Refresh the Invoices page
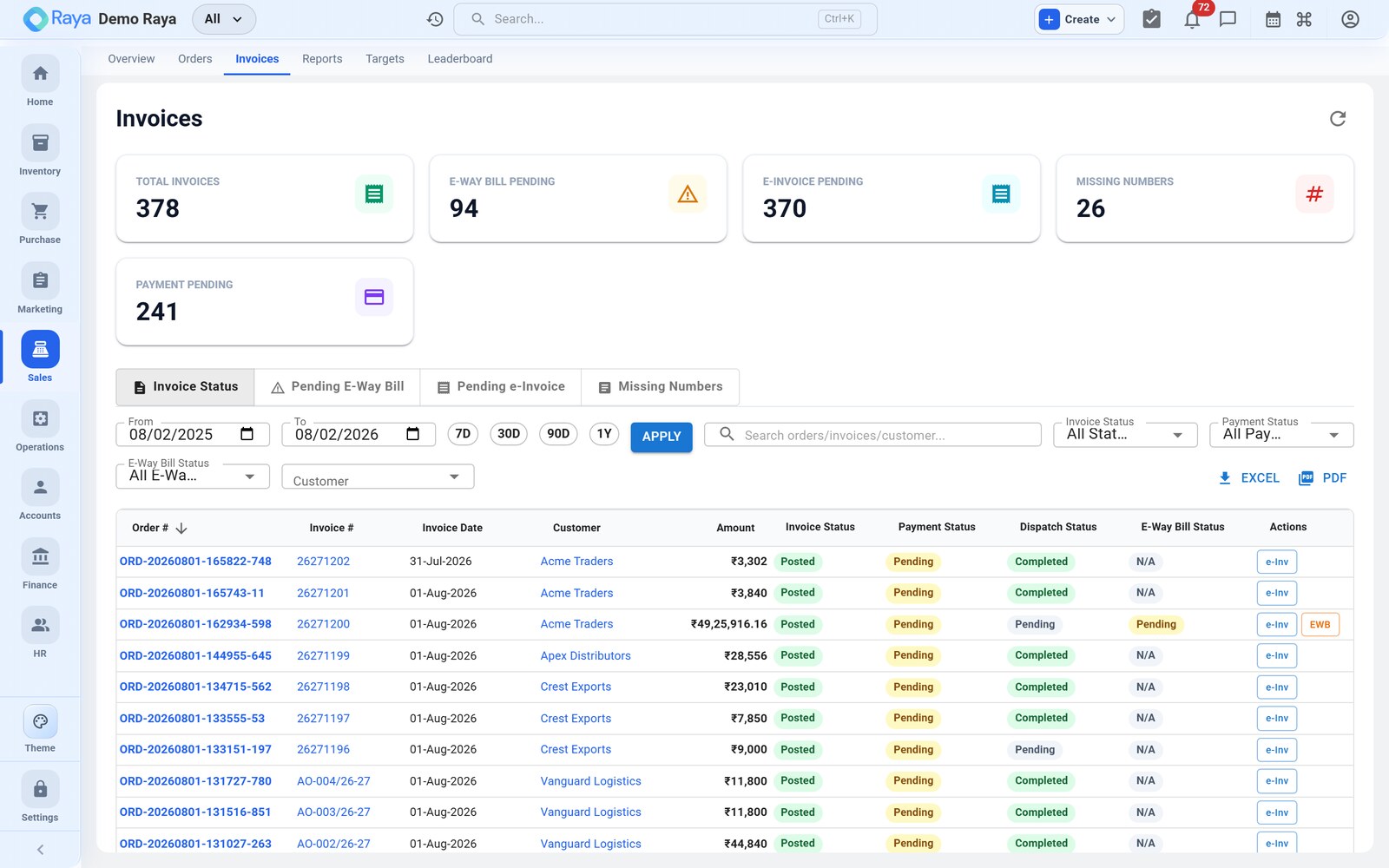The height and width of the screenshot is (868, 1389). pyautogui.click(x=1338, y=118)
